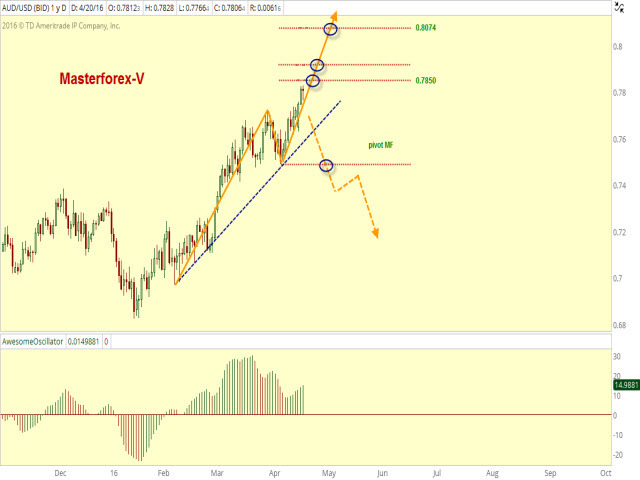Click the 0.8 price axis label
Screen dimensions: 640x480
pyautogui.click(x=618, y=47)
